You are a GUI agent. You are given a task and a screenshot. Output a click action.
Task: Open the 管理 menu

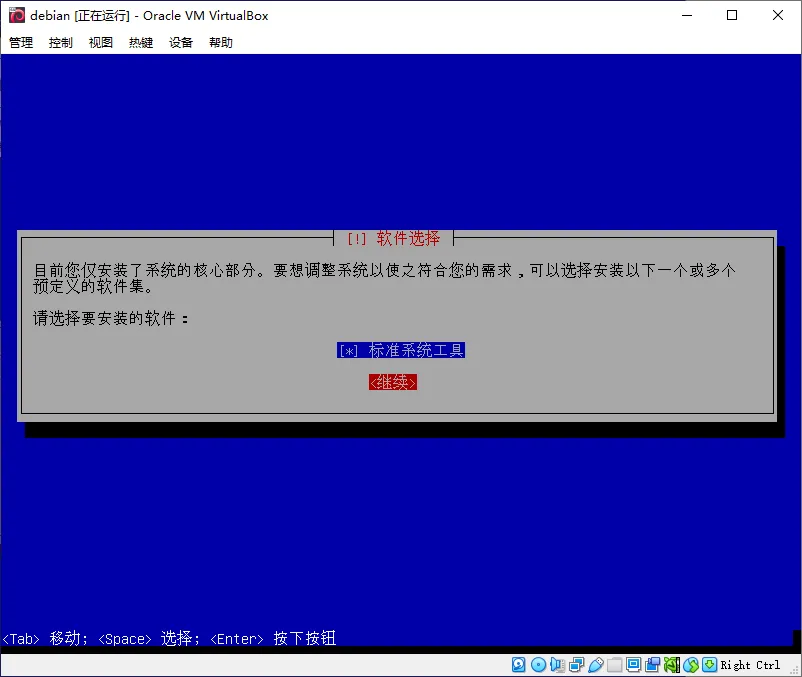(x=21, y=42)
